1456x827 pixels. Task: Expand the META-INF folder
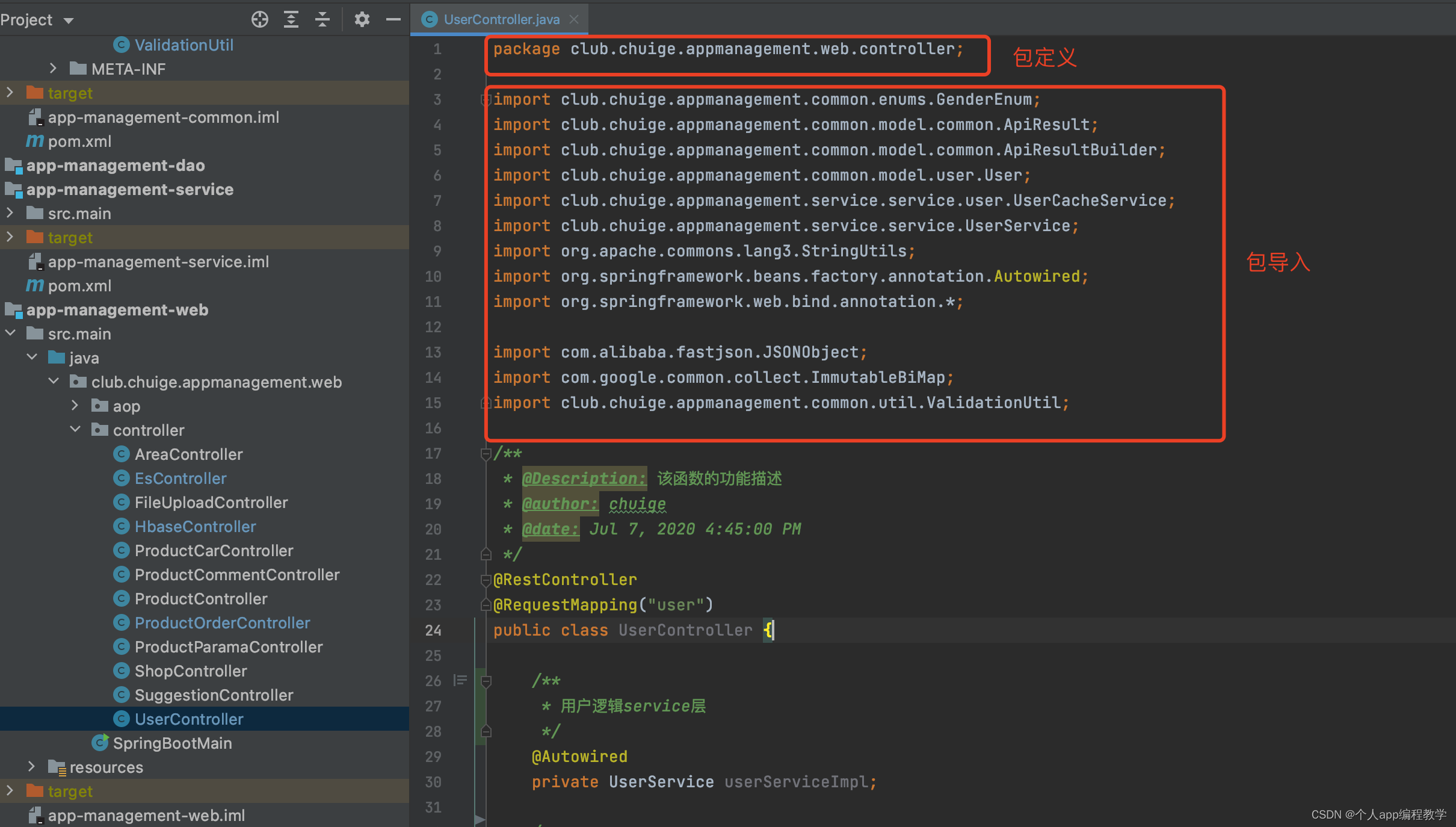54,69
